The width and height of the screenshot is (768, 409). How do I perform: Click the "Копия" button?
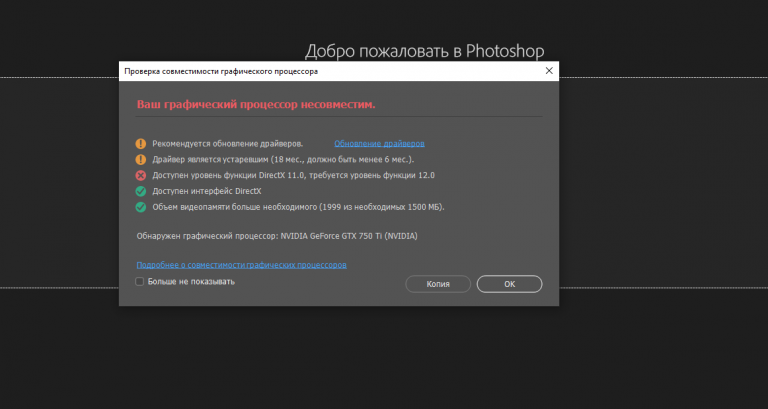438,284
